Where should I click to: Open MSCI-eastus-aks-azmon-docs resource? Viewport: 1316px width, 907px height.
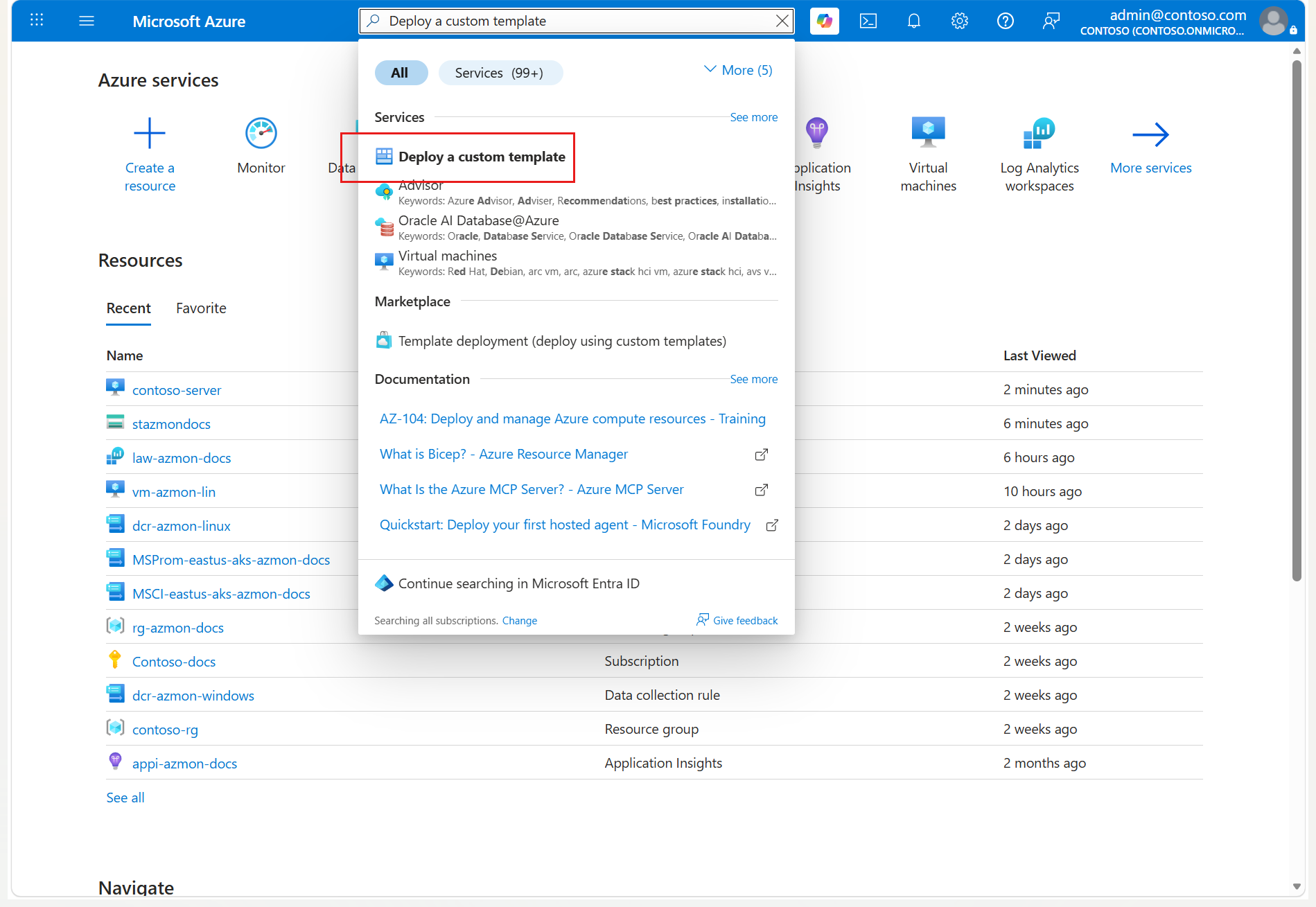pos(221,594)
